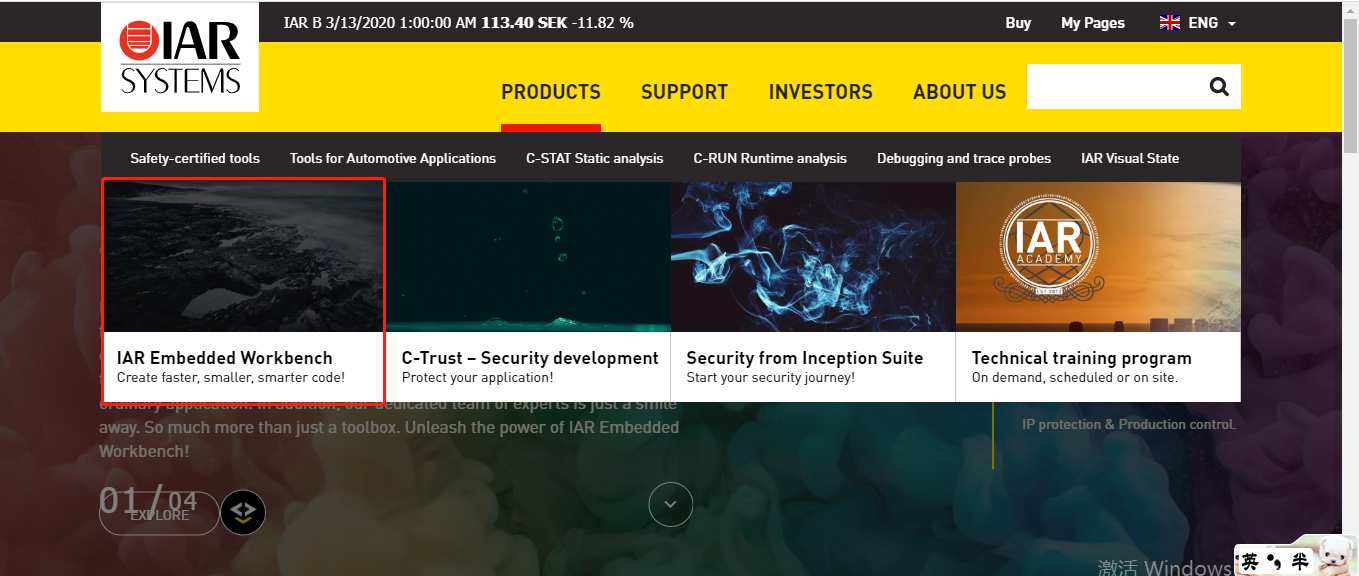Open Technical training program link
This screenshot has width=1359, height=576.
coord(1082,358)
